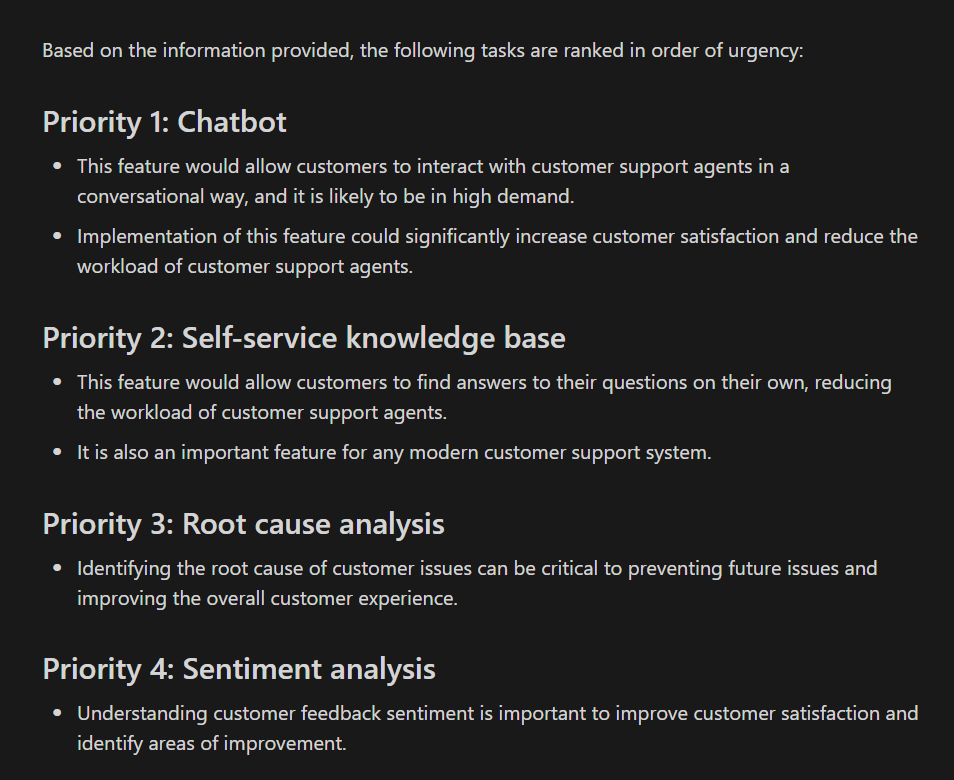Click the word 'urgency' in the intro line
Screen dimensions: 954x780
point(764,51)
